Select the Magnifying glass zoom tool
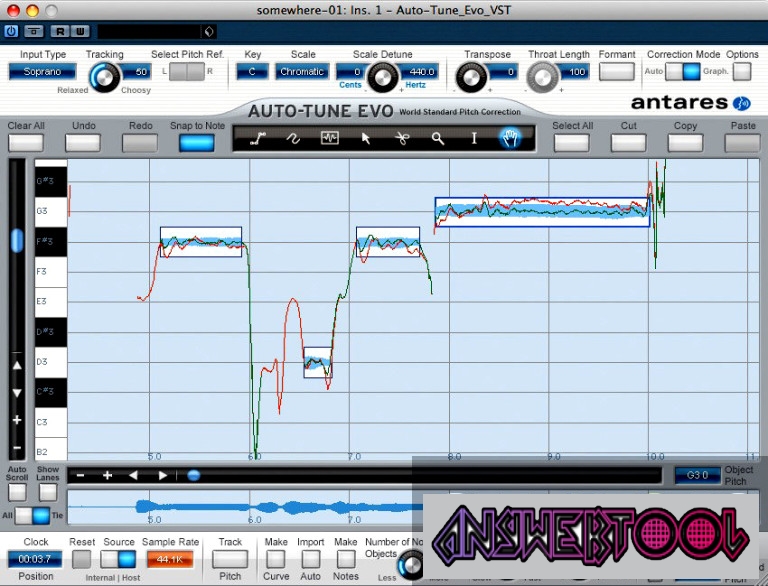The width and height of the screenshot is (768, 586). tap(438, 139)
